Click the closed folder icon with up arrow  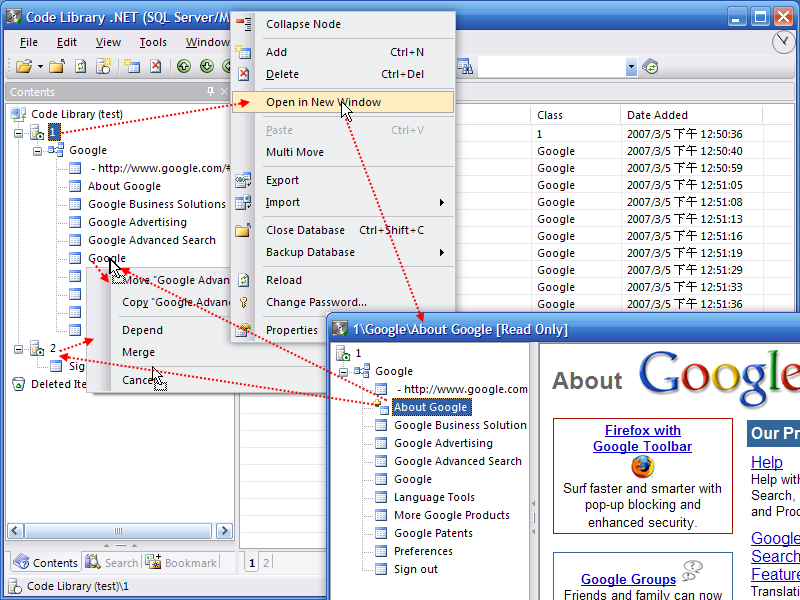click(x=57, y=66)
